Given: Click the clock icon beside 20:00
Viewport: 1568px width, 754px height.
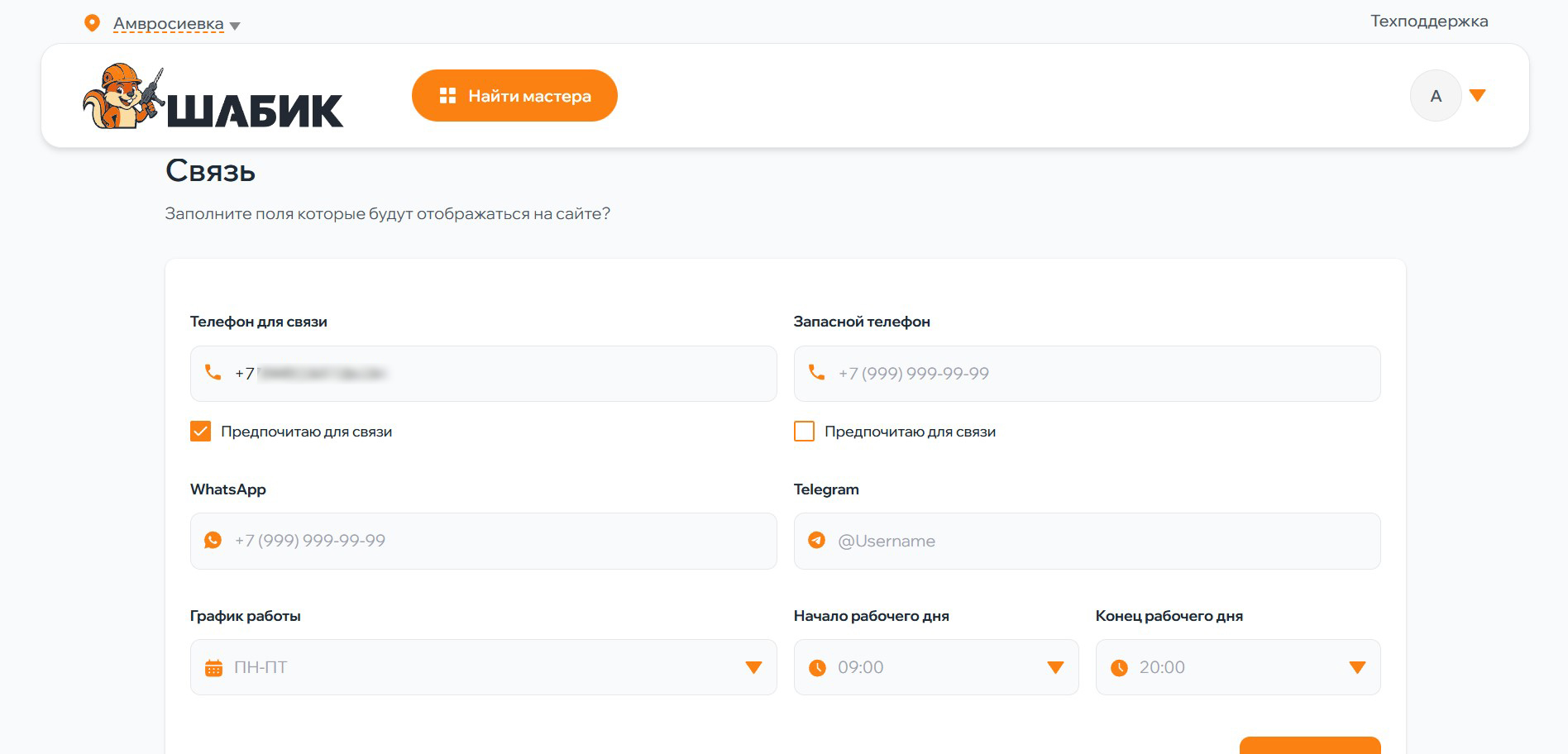Looking at the screenshot, I should click(x=1119, y=668).
